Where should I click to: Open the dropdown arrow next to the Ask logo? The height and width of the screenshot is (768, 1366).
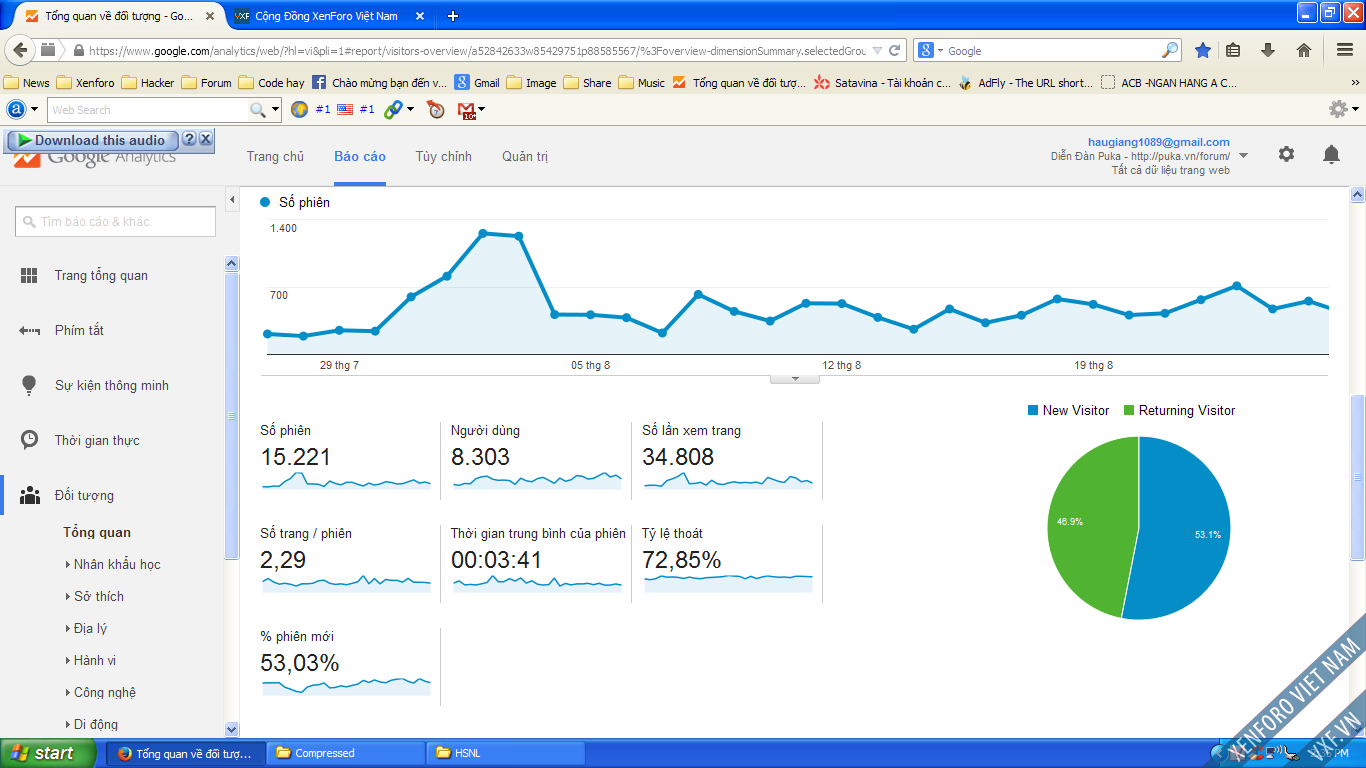coord(34,110)
